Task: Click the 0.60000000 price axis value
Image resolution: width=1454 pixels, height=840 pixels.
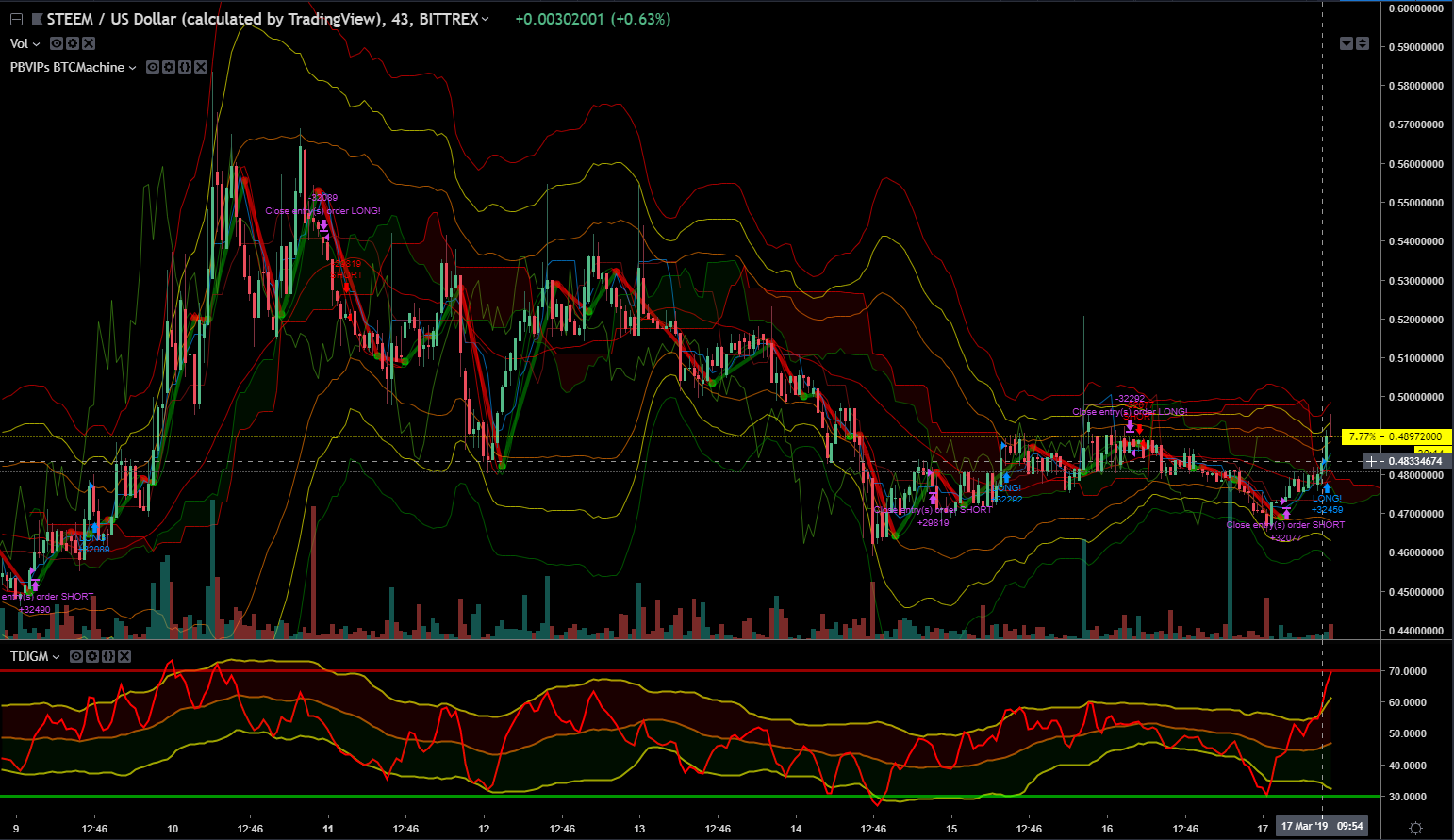Action: point(1415,8)
